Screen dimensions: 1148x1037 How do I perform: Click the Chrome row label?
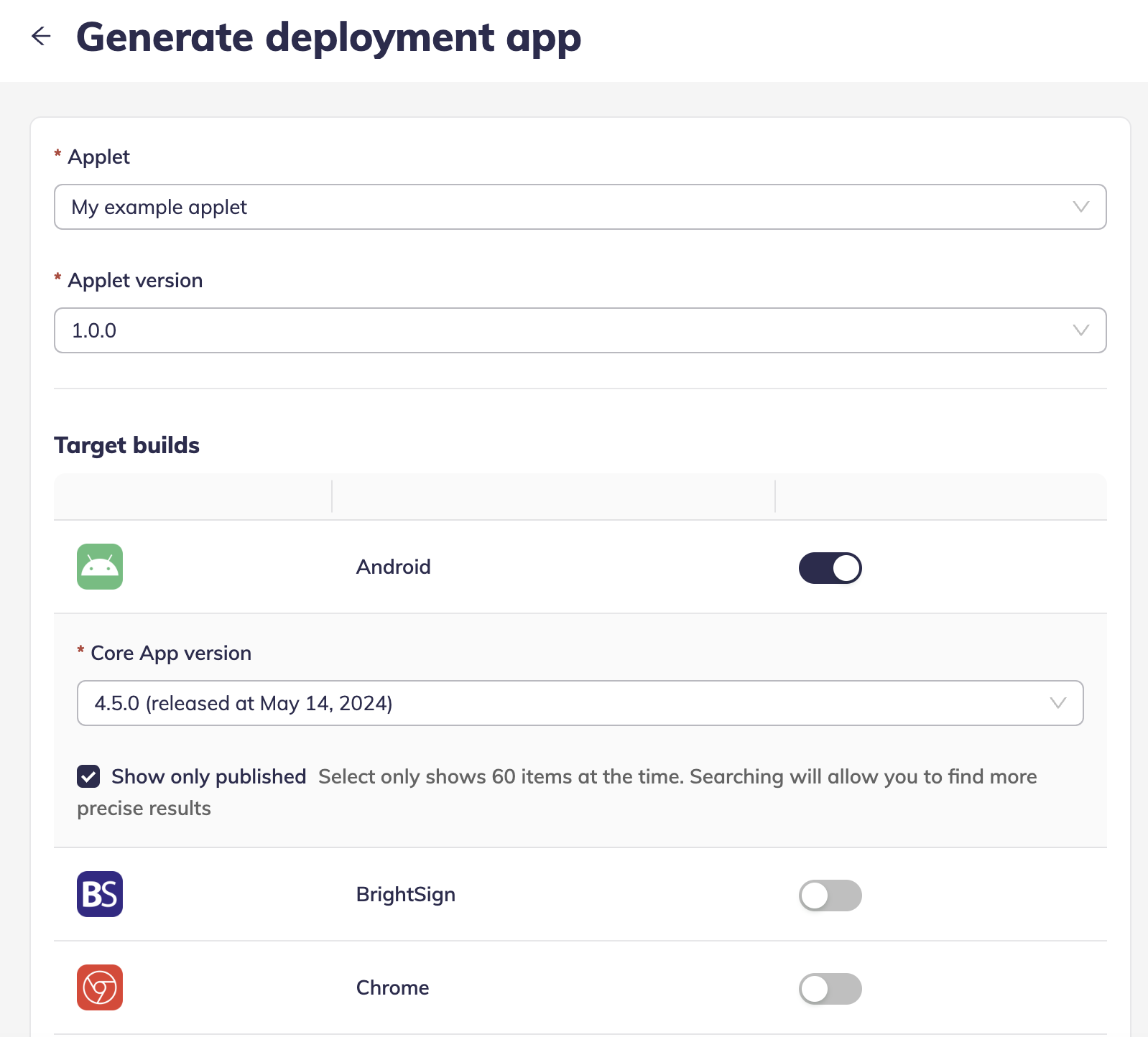click(392, 987)
